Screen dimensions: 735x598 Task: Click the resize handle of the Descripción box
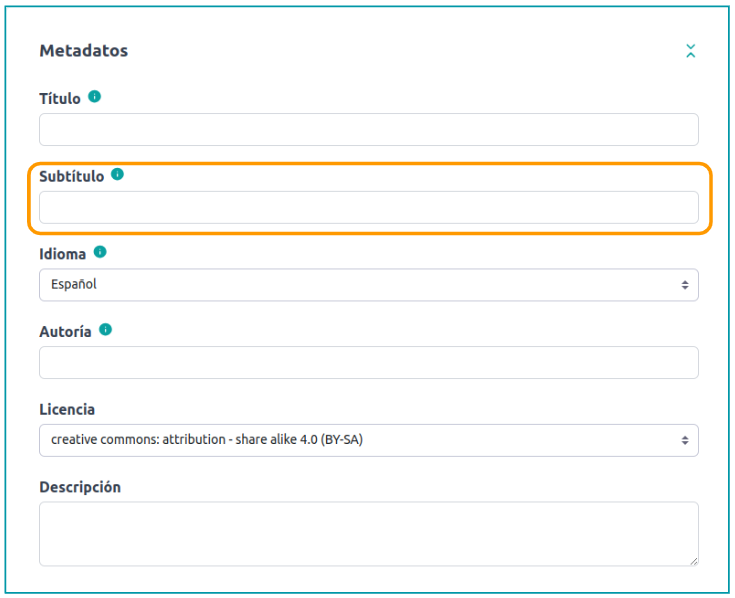click(693, 561)
